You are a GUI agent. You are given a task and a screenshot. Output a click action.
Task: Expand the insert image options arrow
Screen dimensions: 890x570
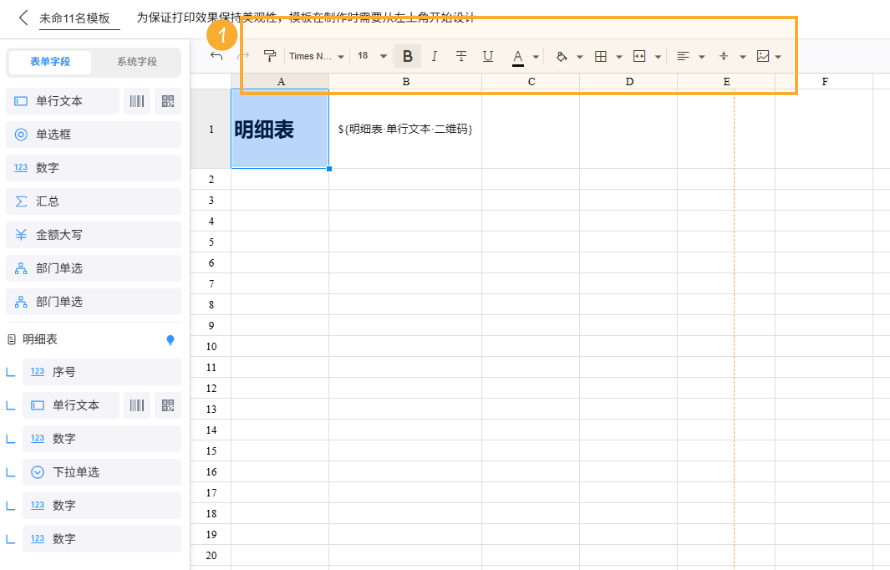click(778, 57)
